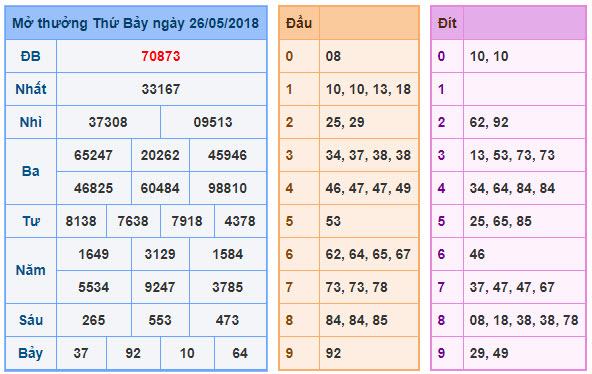The image size is (592, 374).
Task: Click second prize number 09513
Action: 213,122
